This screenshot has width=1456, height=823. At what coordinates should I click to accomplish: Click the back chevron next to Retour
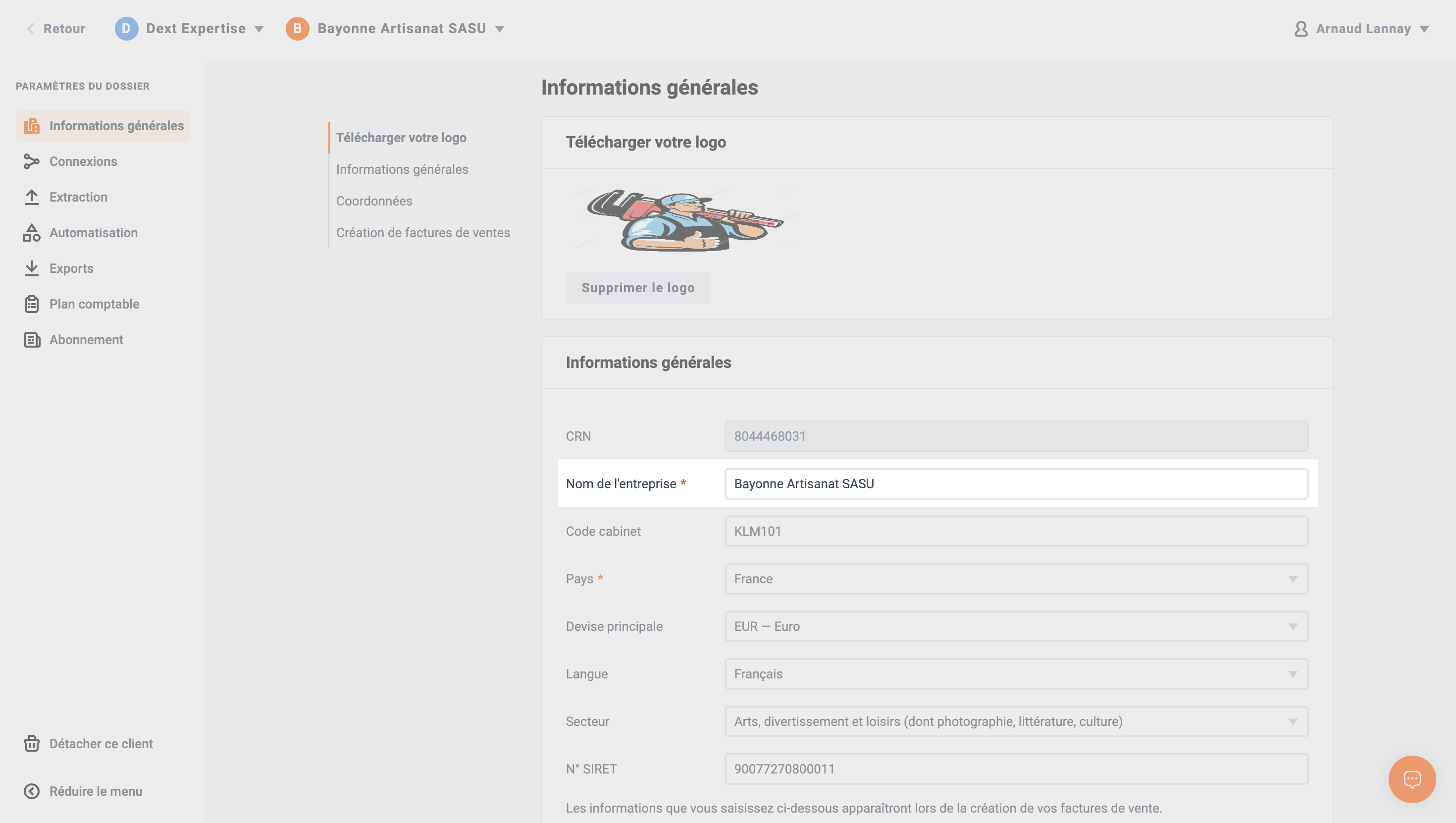click(x=31, y=28)
